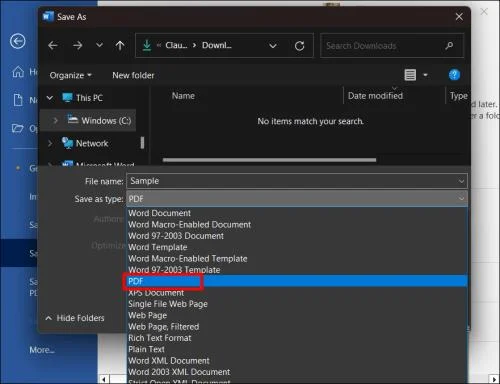
Task: Click the search magnifier icon
Action: pos(449,46)
